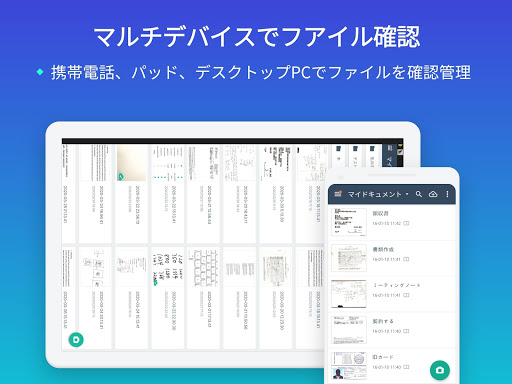Open the 領収書 document thumbnail on phone
Viewport: 512px width, 384px height.
click(x=349, y=222)
